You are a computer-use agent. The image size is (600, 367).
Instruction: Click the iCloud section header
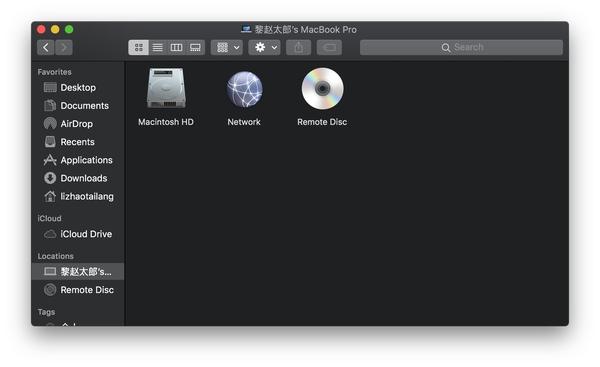coord(49,219)
